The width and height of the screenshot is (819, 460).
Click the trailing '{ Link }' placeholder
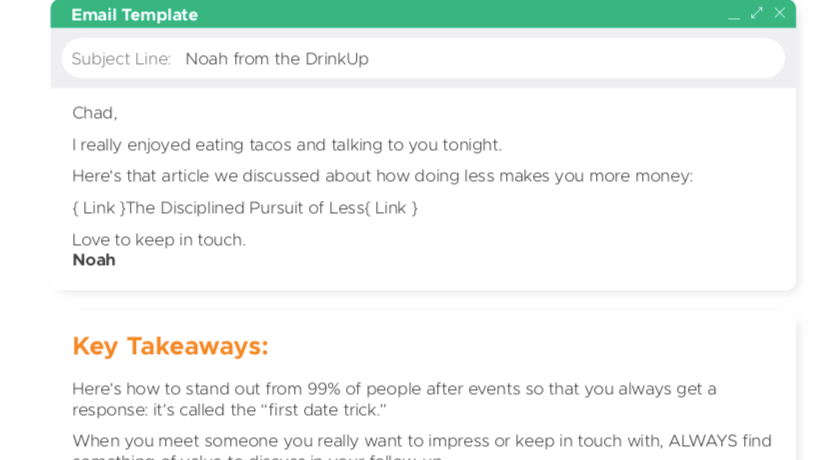(391, 208)
